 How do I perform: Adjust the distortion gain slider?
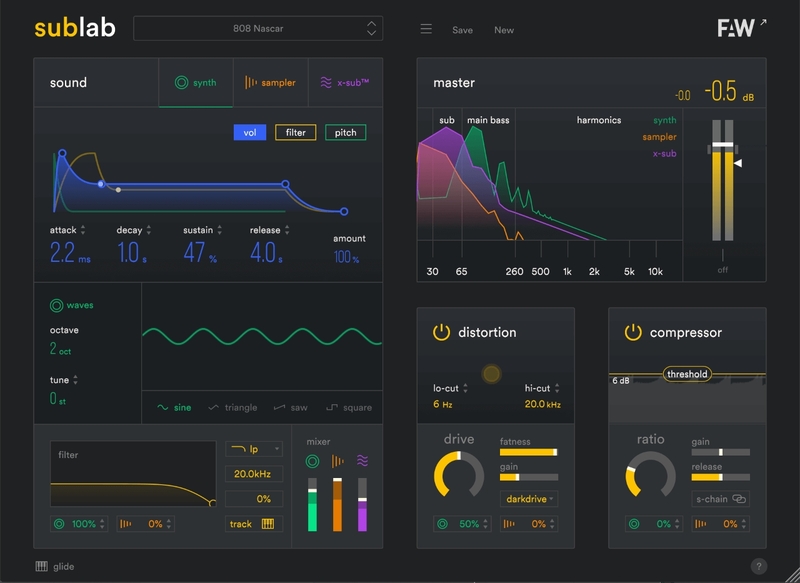coord(529,477)
